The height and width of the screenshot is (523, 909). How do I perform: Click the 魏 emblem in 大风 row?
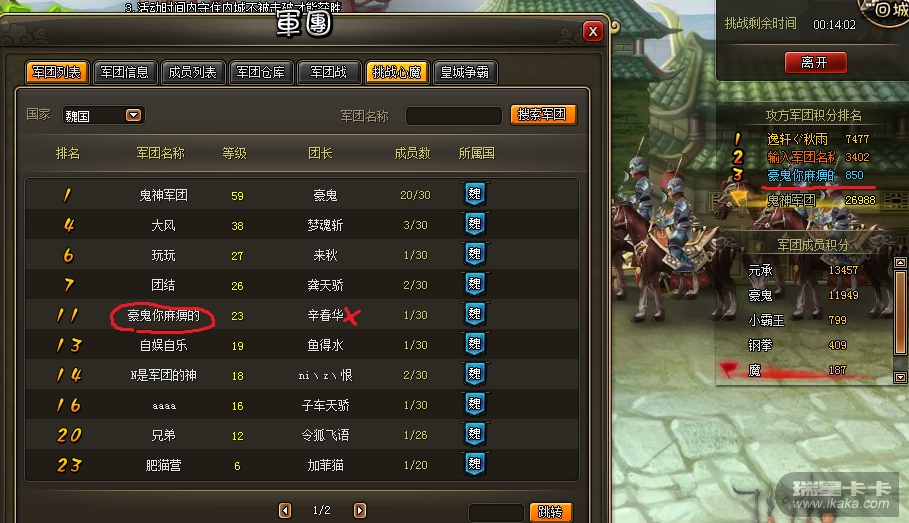click(x=475, y=224)
